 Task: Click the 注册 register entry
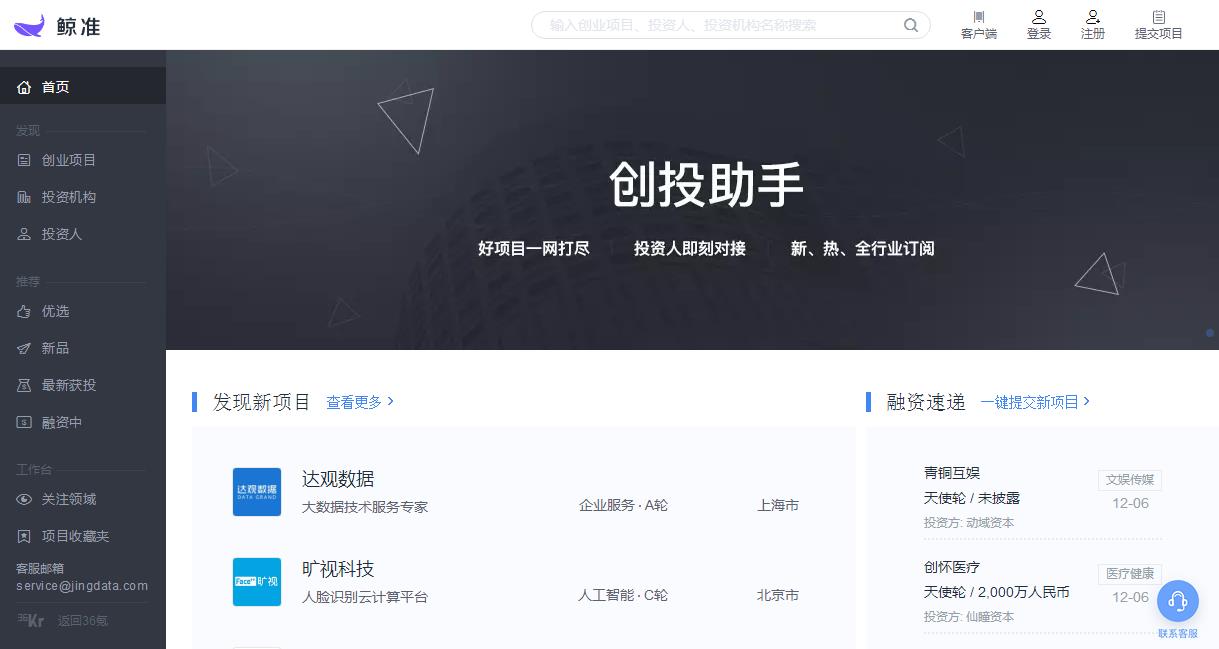click(1092, 25)
